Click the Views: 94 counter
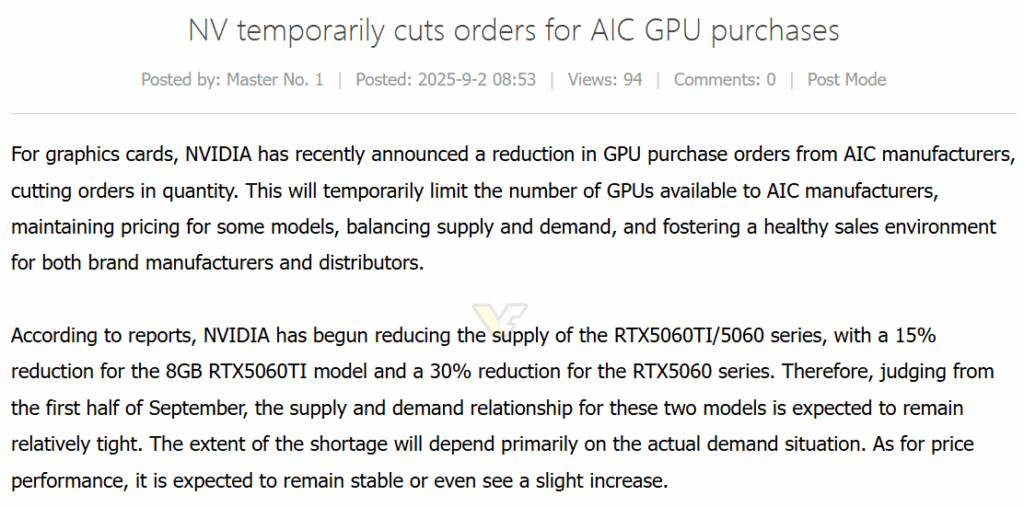This screenshot has height=507, width=1024. pyautogui.click(x=605, y=80)
